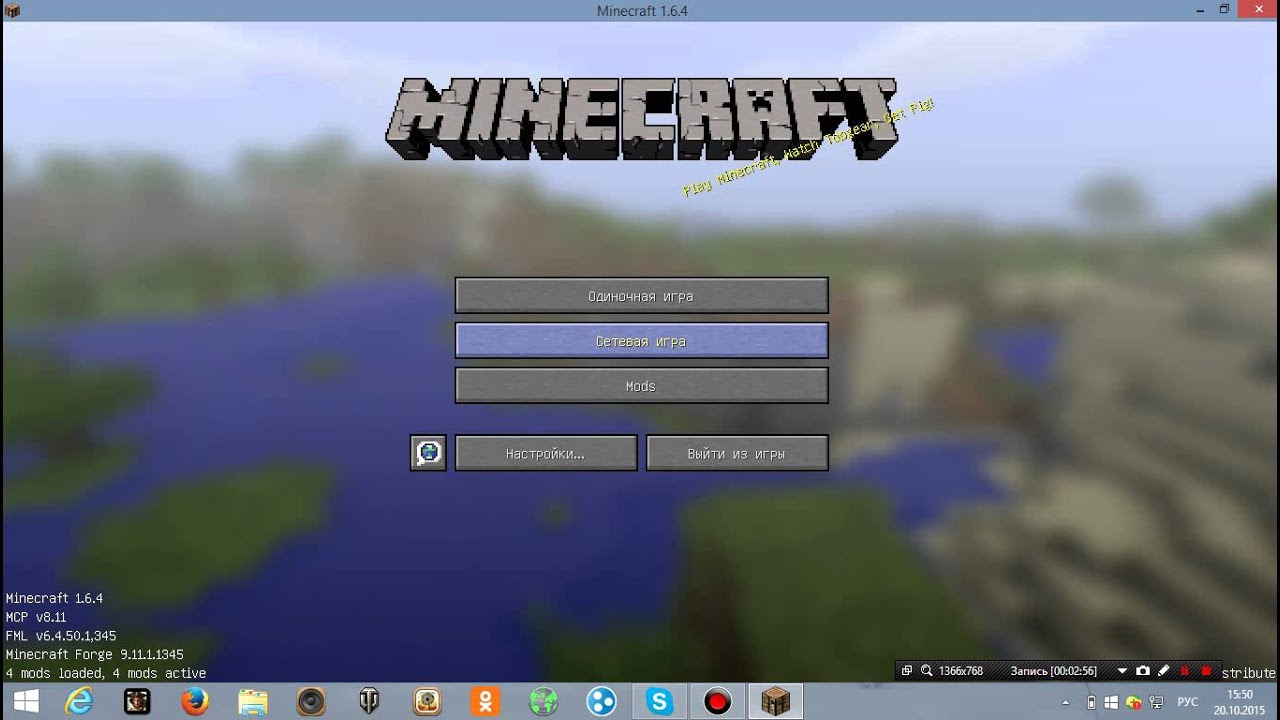Click the Minecraft Forge 9.11.1.1345 text

94,654
